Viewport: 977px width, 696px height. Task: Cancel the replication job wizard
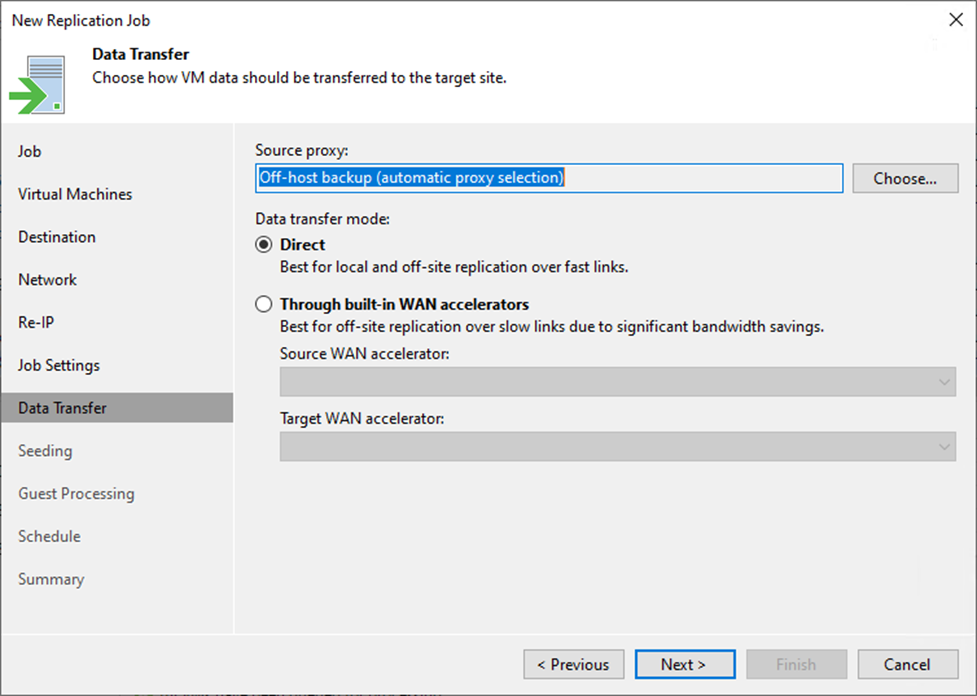(x=907, y=664)
